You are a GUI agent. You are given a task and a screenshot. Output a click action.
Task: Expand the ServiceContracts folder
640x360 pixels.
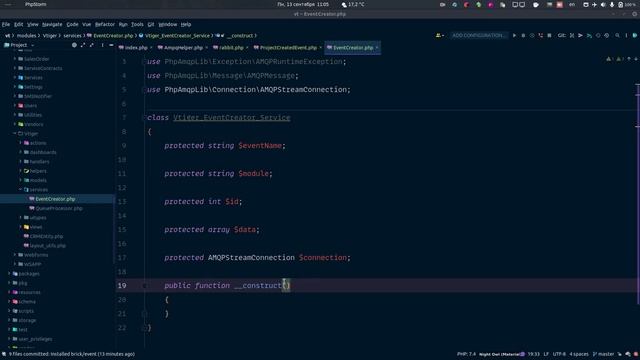click(x=15, y=68)
